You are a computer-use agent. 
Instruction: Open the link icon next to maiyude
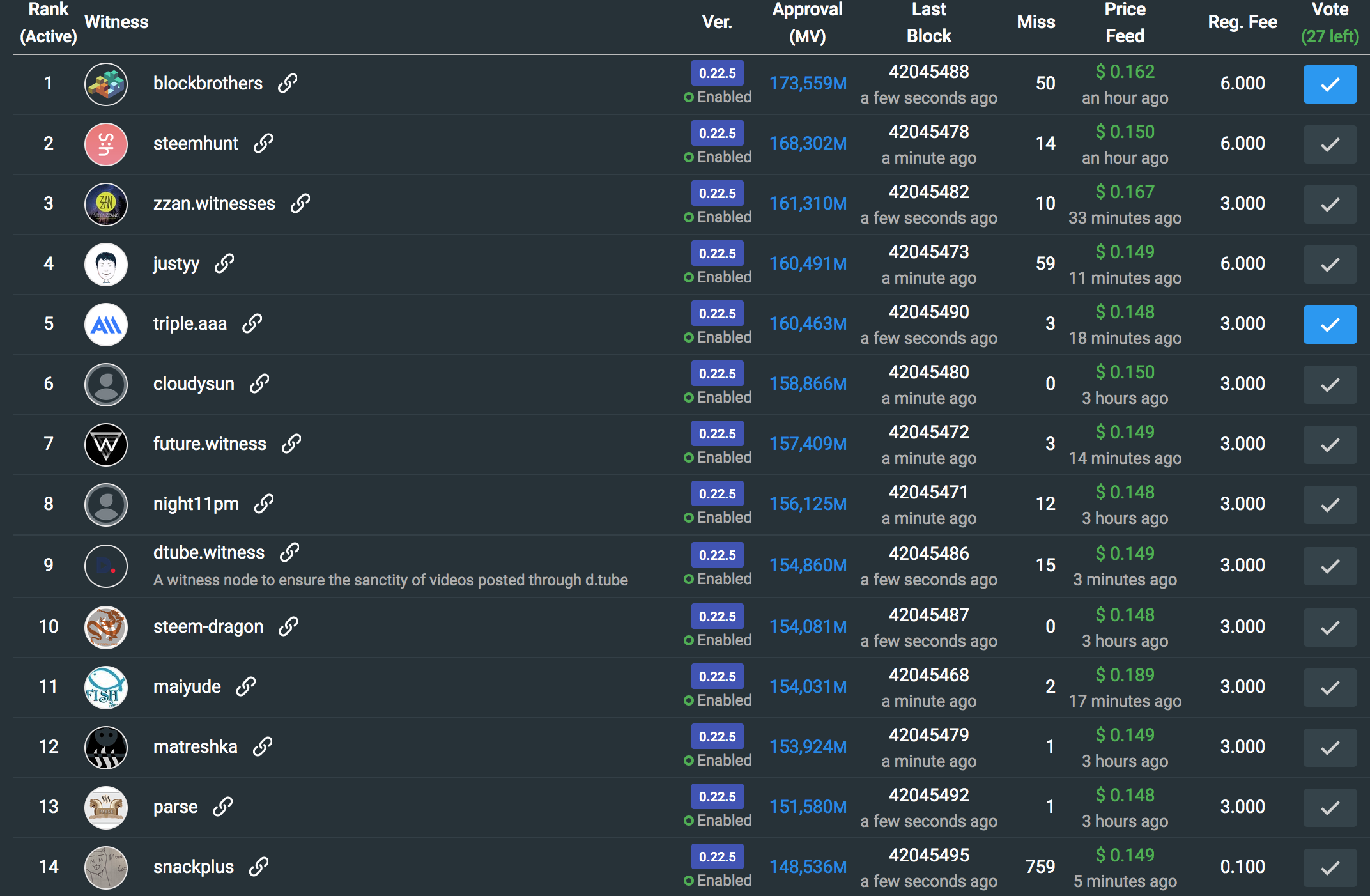[x=246, y=686]
